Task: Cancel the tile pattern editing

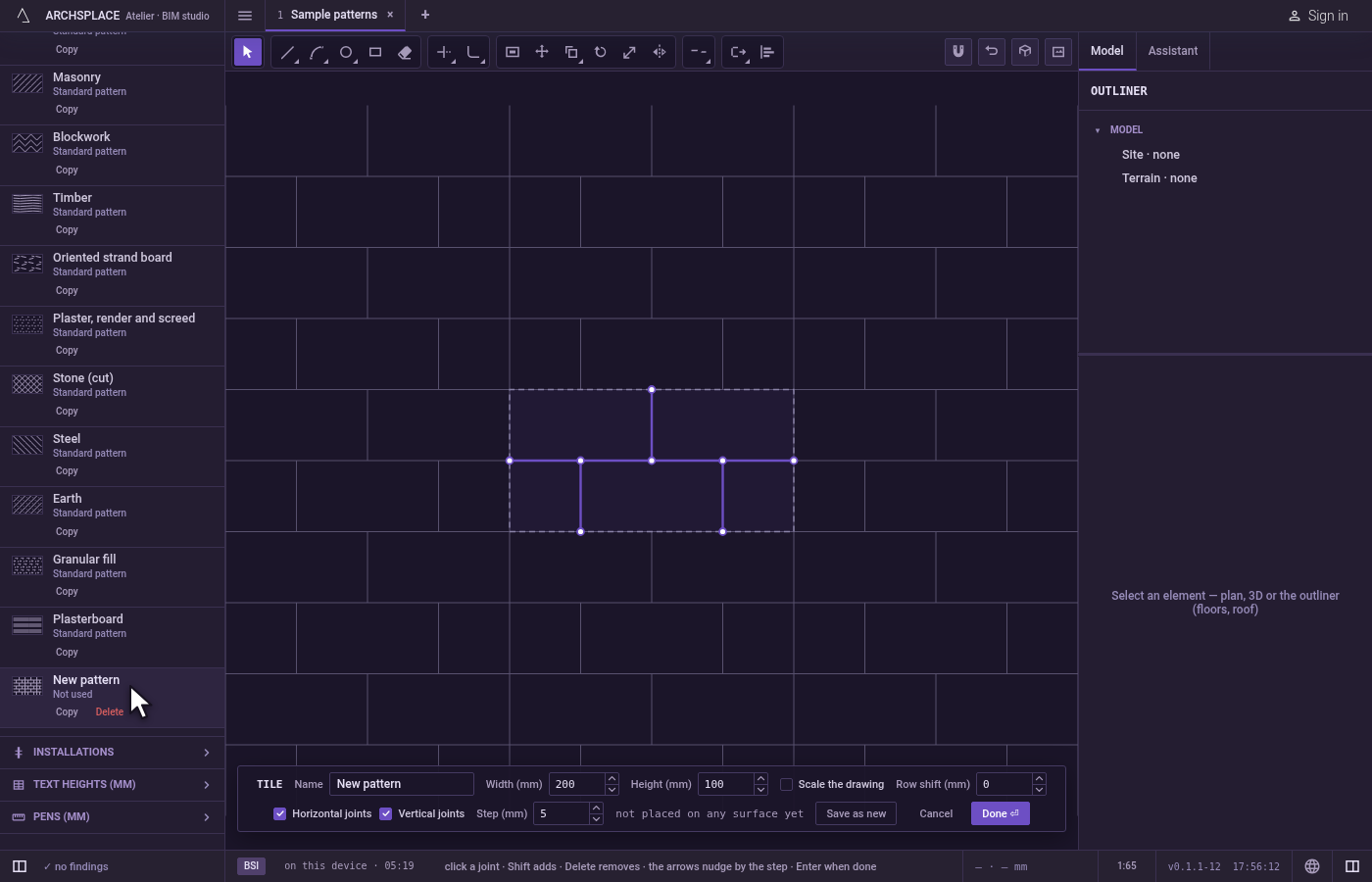Action: (936, 813)
